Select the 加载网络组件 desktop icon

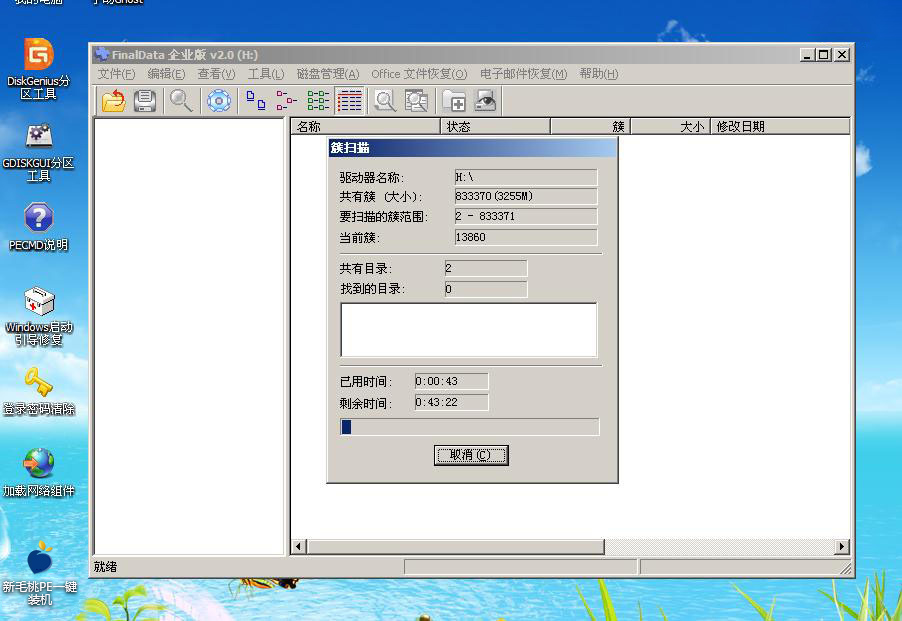[x=39, y=473]
